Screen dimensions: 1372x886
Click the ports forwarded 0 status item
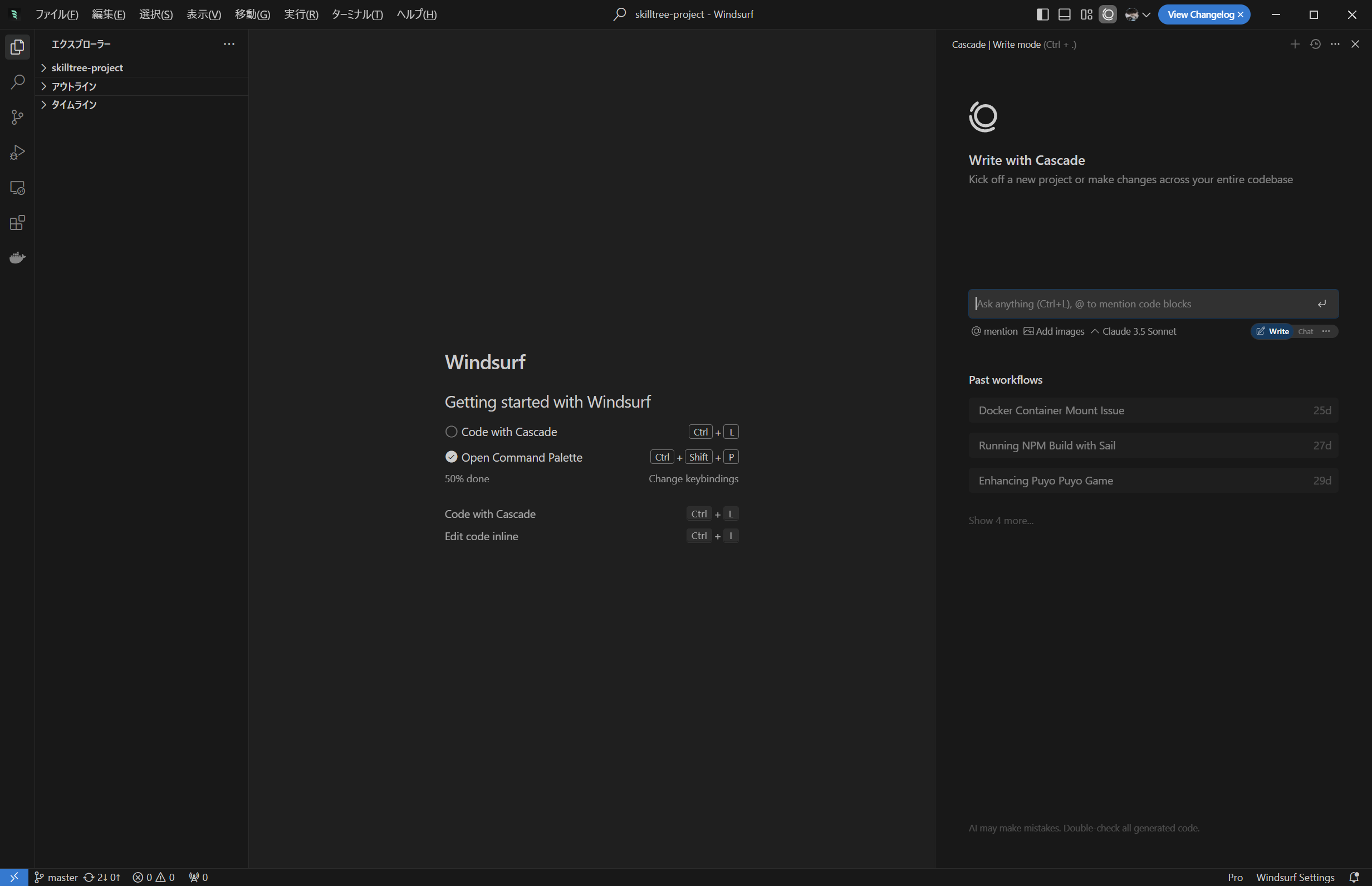click(198, 877)
